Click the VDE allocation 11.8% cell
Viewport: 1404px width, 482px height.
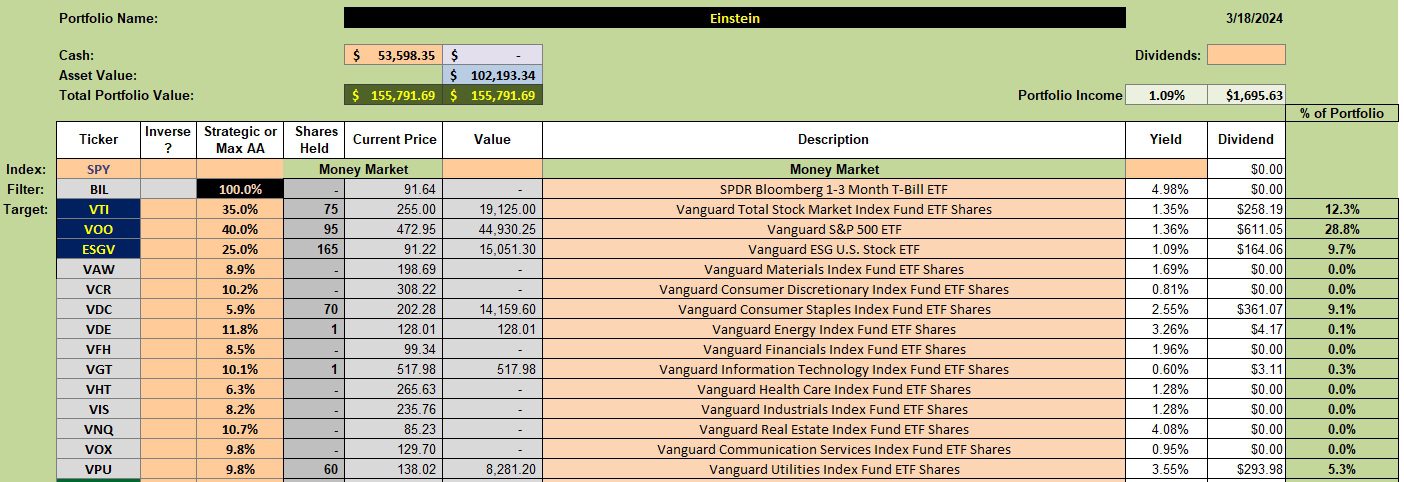(240, 330)
